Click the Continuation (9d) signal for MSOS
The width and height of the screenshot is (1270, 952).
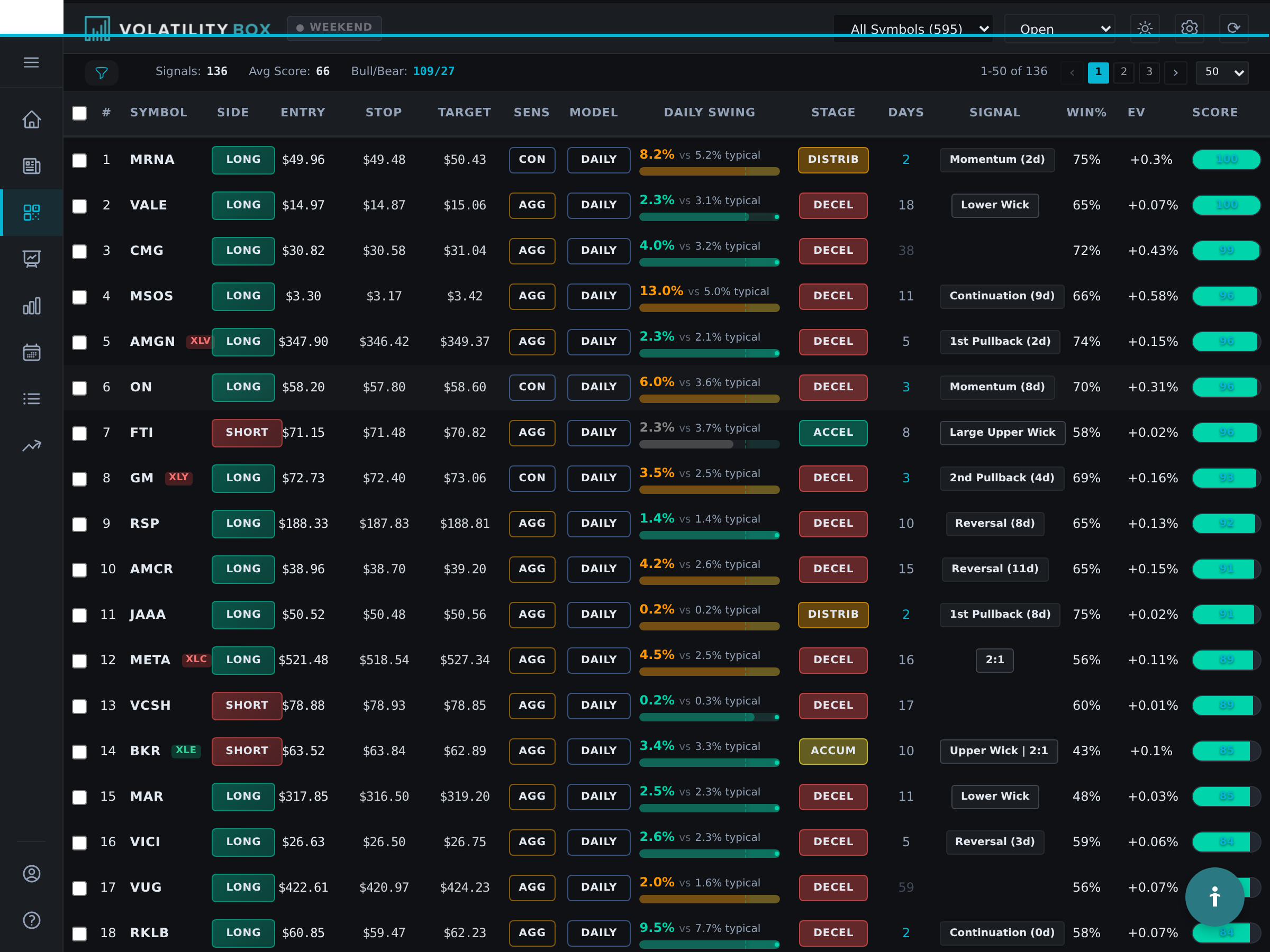(x=1002, y=296)
